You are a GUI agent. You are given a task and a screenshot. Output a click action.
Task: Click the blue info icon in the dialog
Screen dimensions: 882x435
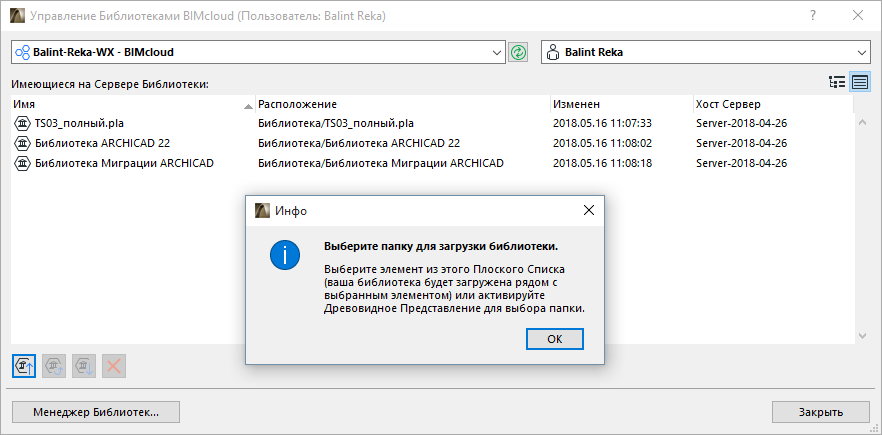coord(285,255)
